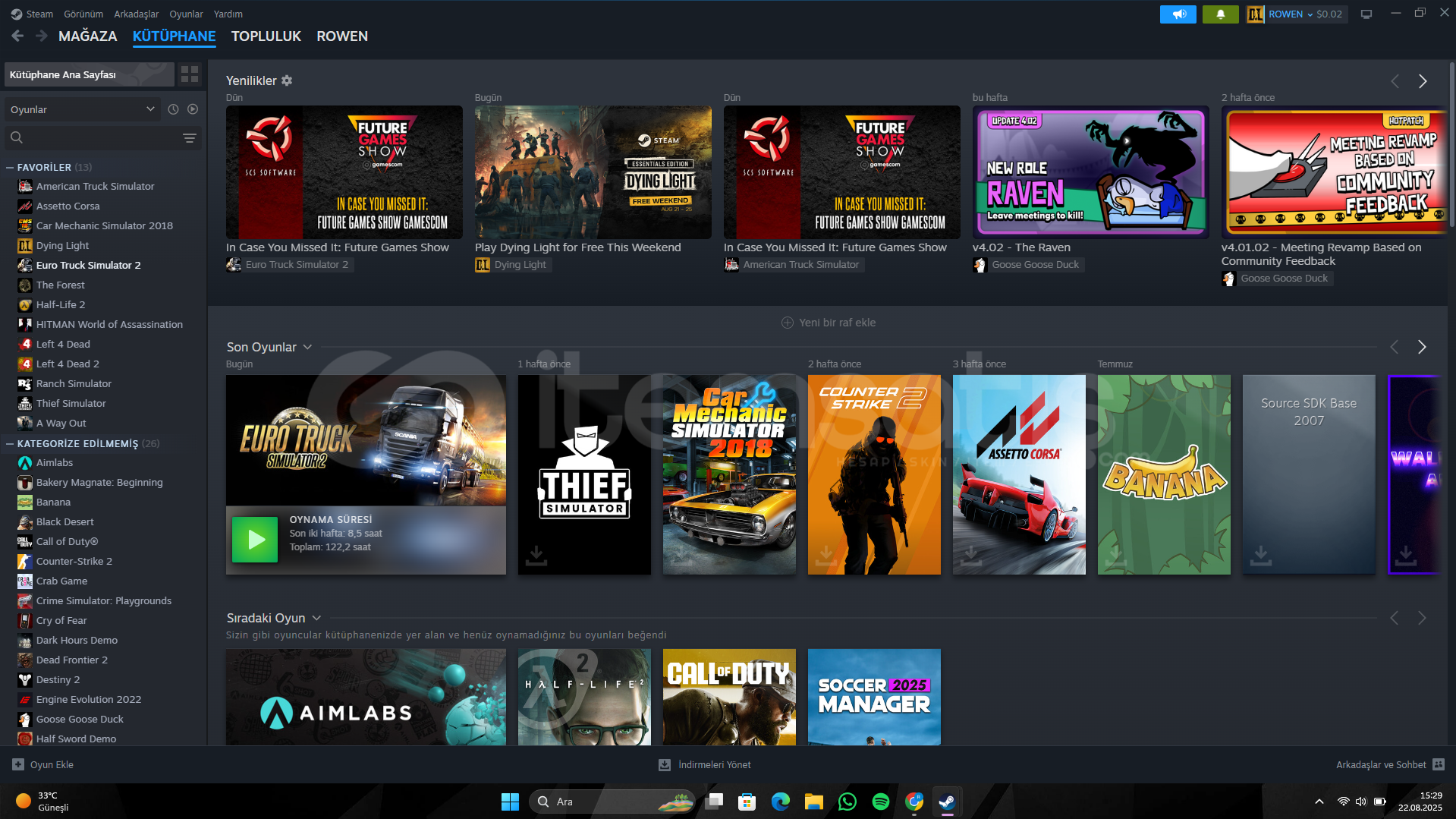Toggle show ready-to-play games only icon
Screen dimensions: 1456x819
(193, 109)
